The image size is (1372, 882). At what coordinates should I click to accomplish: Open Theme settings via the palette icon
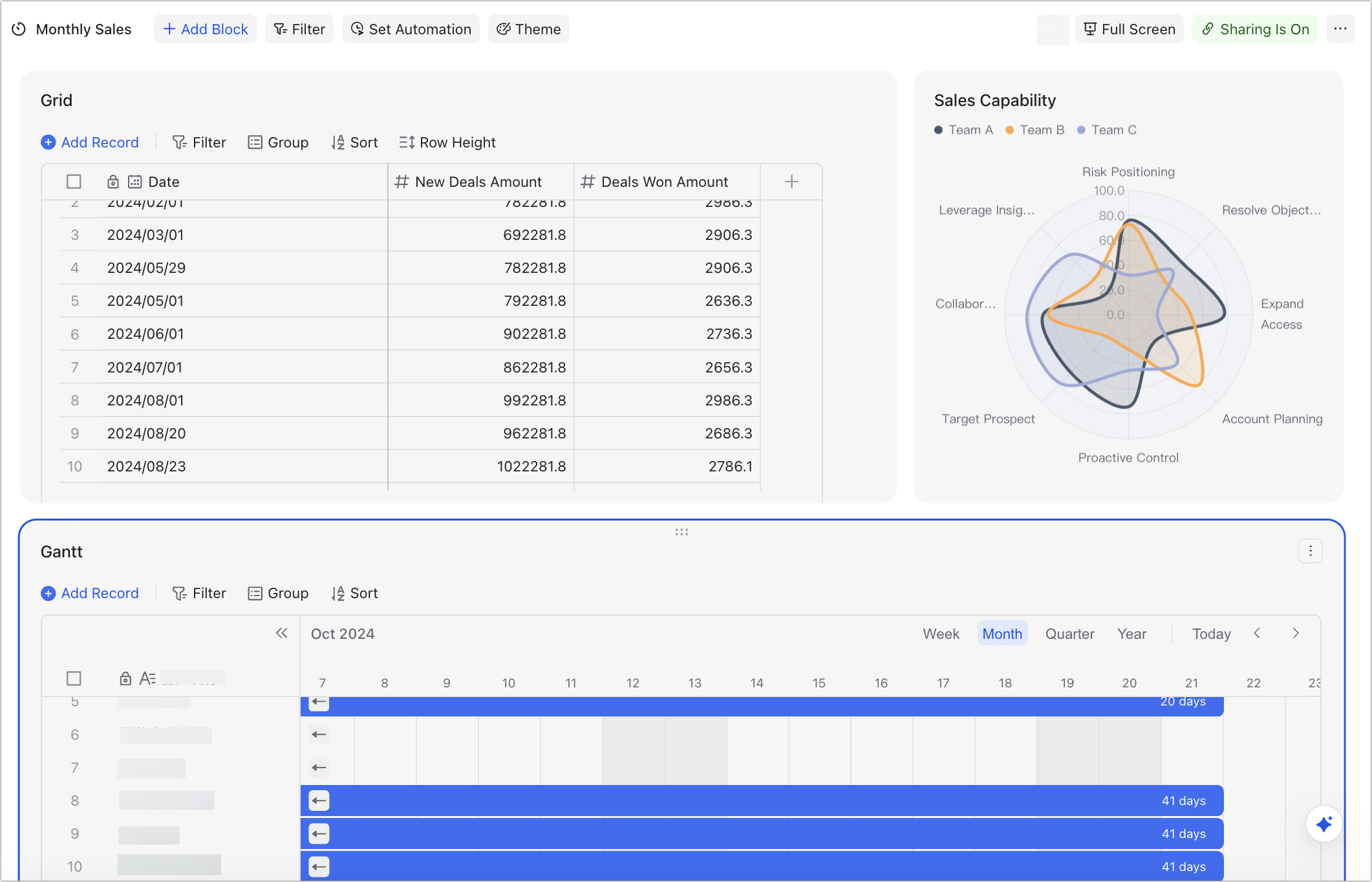(x=503, y=28)
